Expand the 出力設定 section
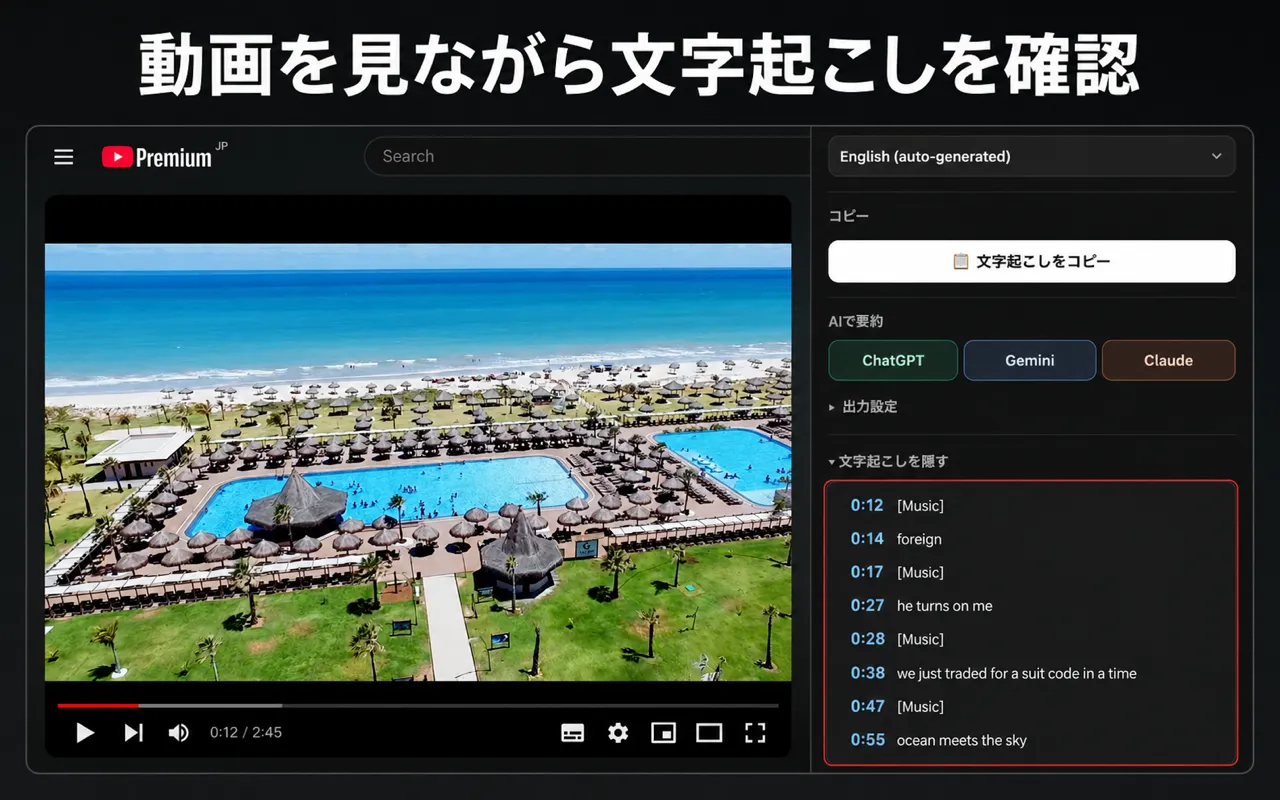This screenshot has width=1280, height=800. coord(862,407)
